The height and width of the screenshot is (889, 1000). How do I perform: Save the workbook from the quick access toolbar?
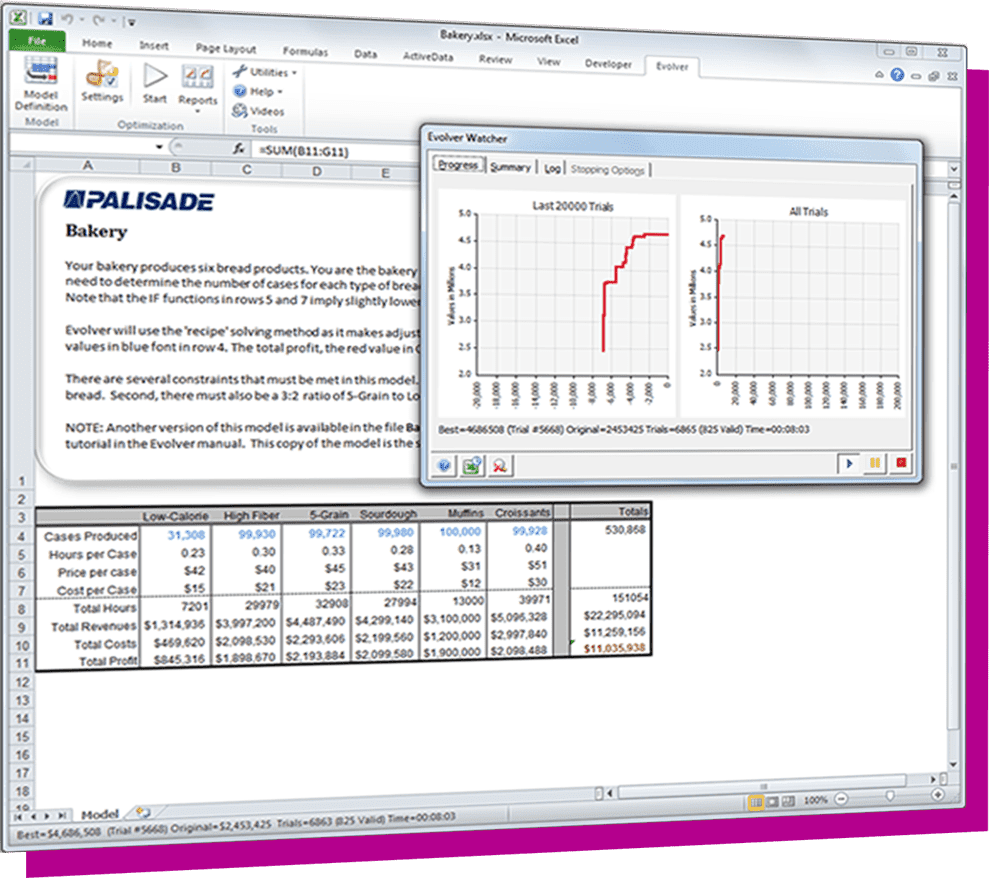point(44,18)
